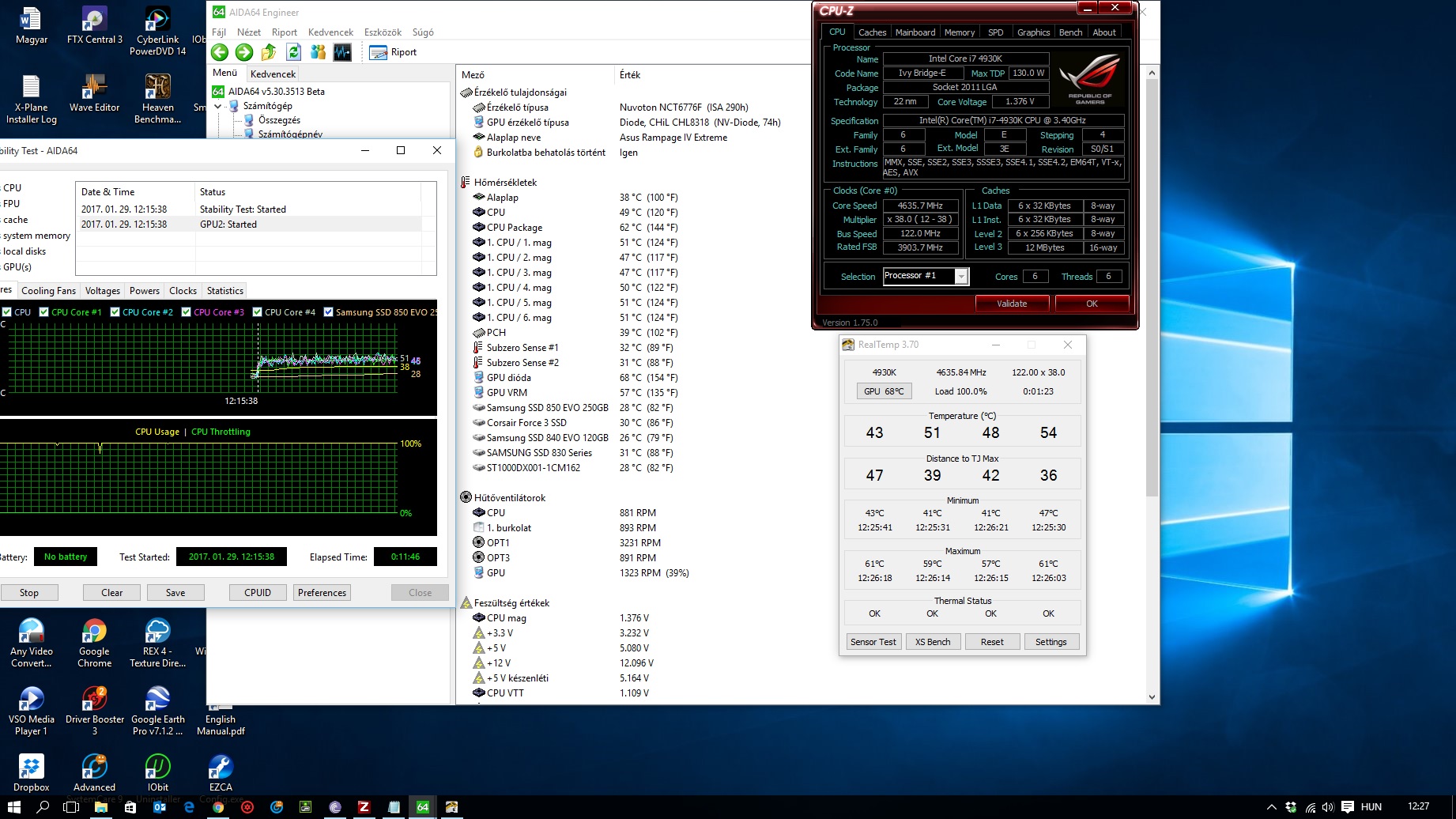Click the Clear button in stability test
1456x819 pixels.
tap(111, 592)
